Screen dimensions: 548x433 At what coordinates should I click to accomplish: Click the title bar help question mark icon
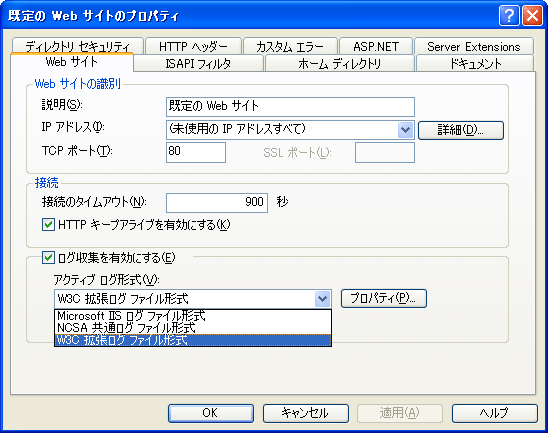coord(509,16)
